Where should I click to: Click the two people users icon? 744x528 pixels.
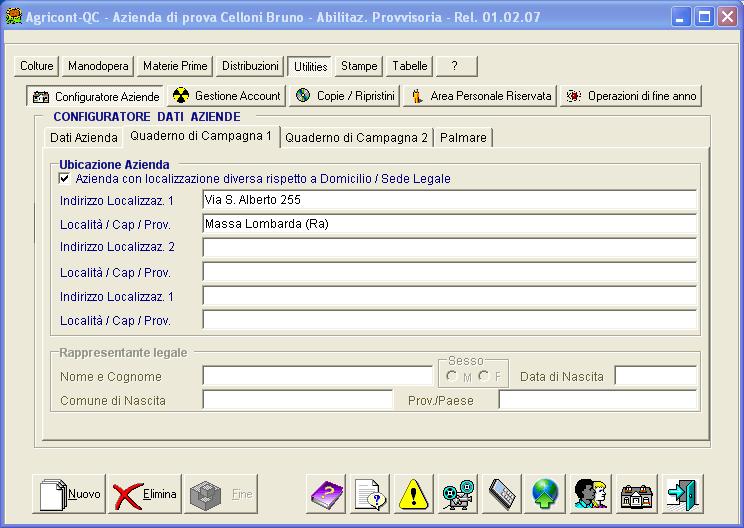tap(590, 494)
